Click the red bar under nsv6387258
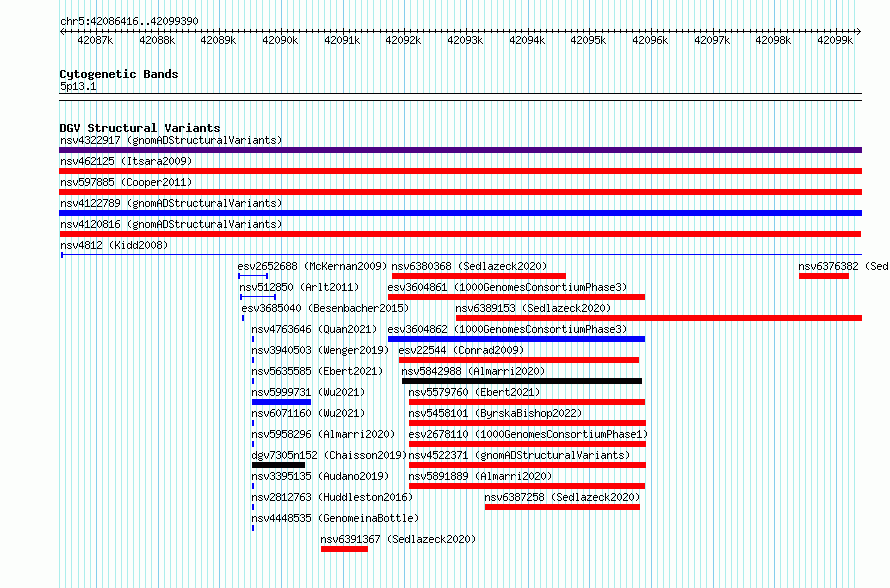This screenshot has height=588, width=890. (x=562, y=507)
